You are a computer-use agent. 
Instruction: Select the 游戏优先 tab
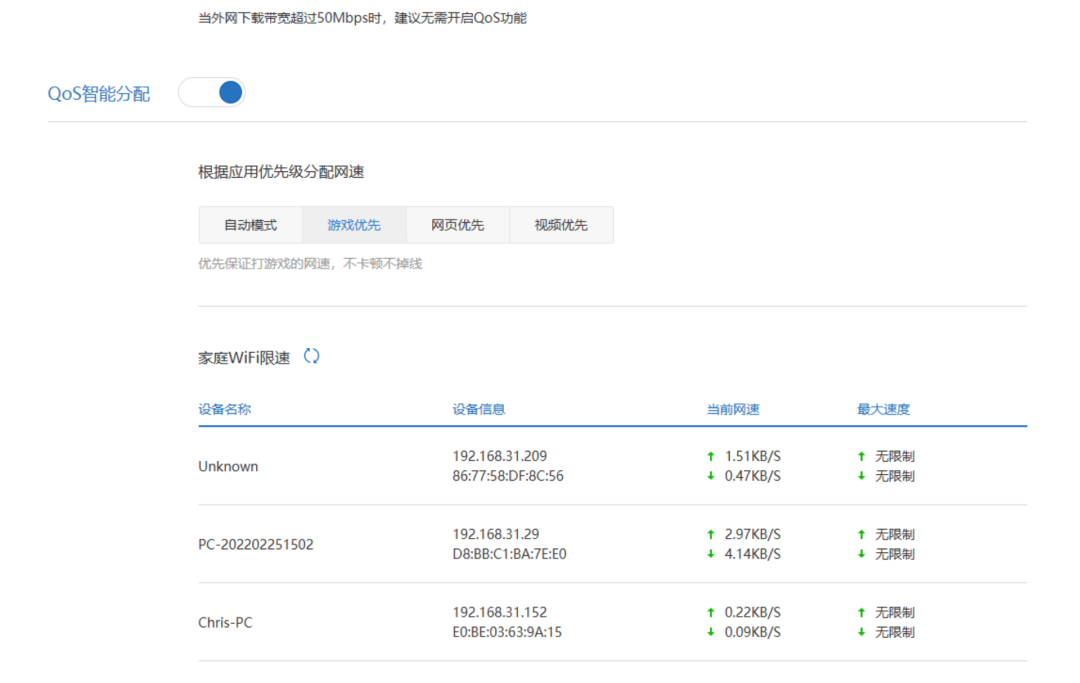[x=354, y=225]
